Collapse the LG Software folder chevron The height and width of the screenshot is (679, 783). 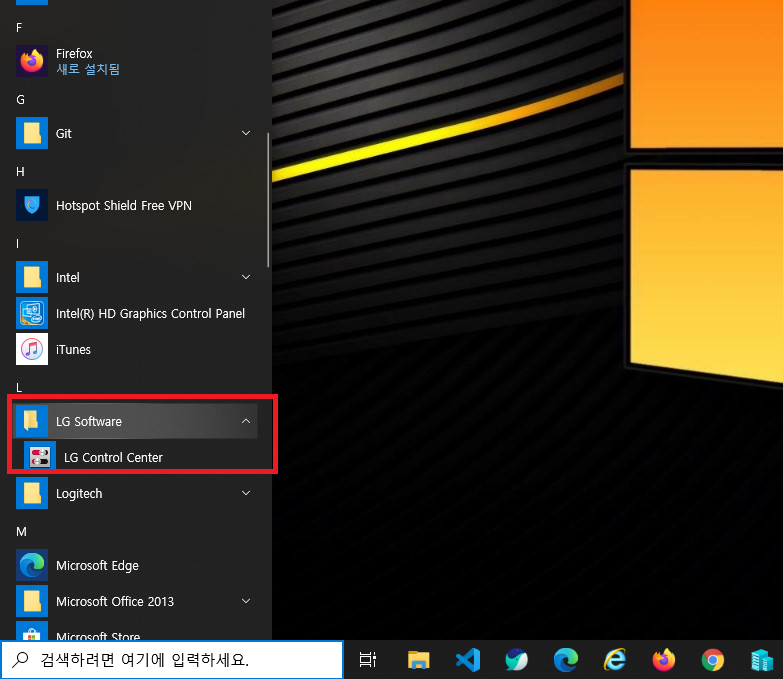[246, 421]
